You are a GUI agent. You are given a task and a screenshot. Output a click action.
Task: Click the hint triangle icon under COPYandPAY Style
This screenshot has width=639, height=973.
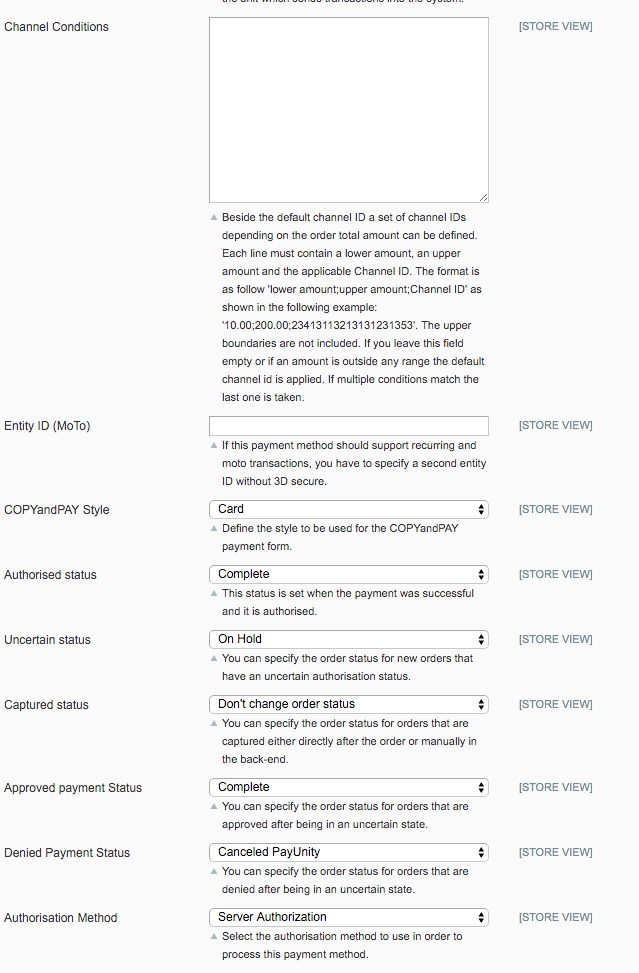pyautogui.click(x=213, y=529)
